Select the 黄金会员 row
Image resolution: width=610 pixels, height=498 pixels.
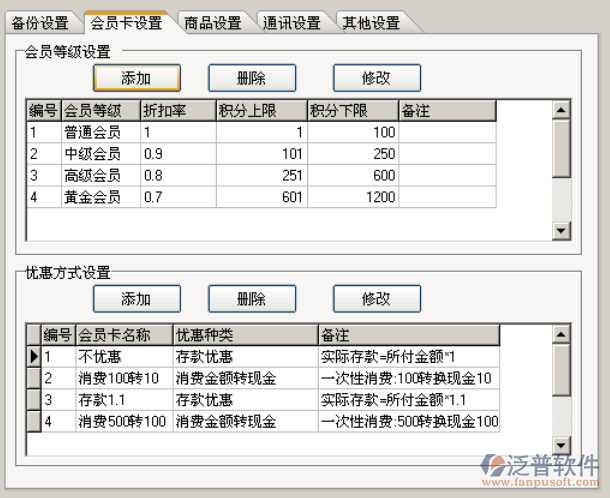92,197
